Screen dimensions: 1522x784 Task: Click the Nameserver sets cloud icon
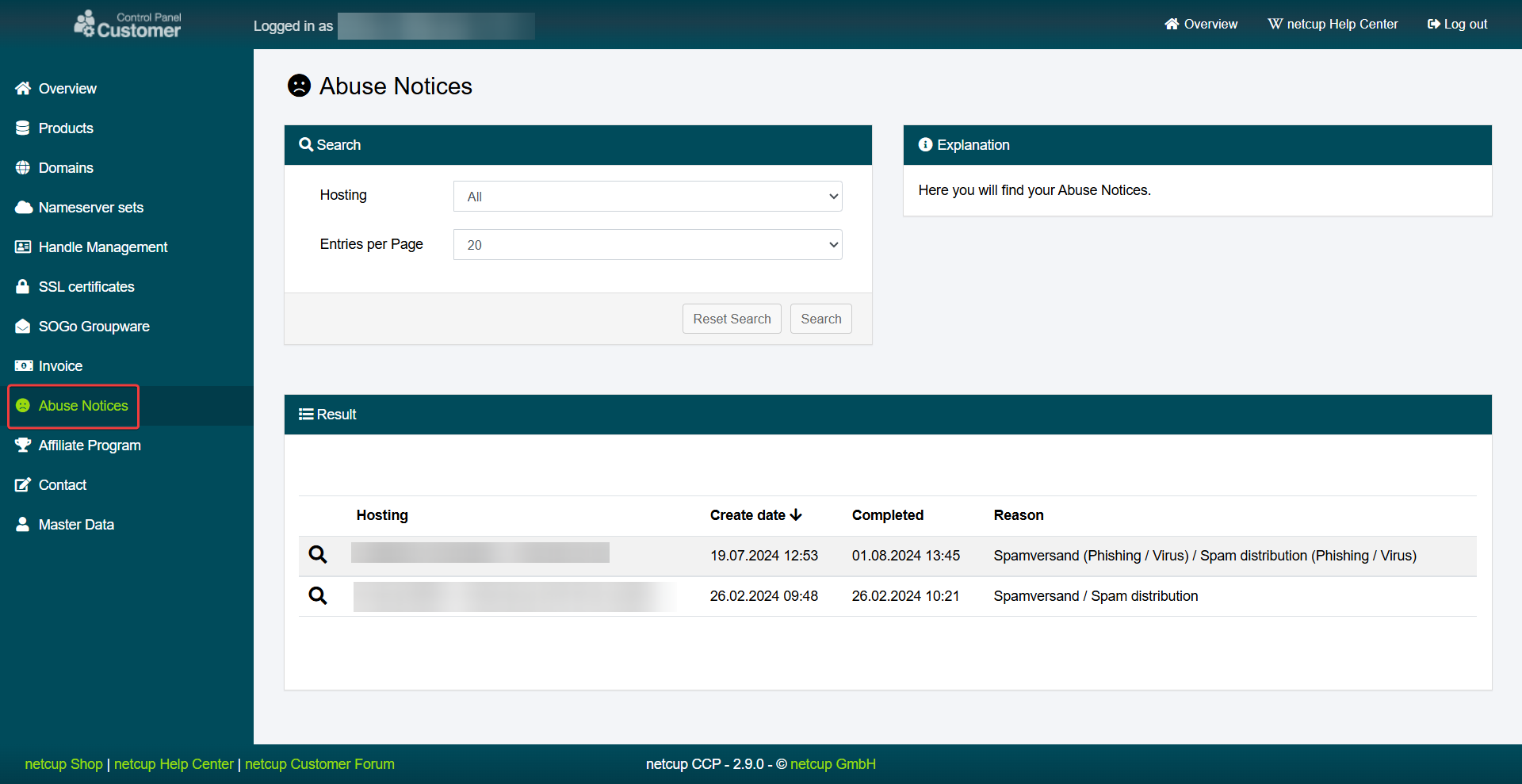(x=23, y=208)
